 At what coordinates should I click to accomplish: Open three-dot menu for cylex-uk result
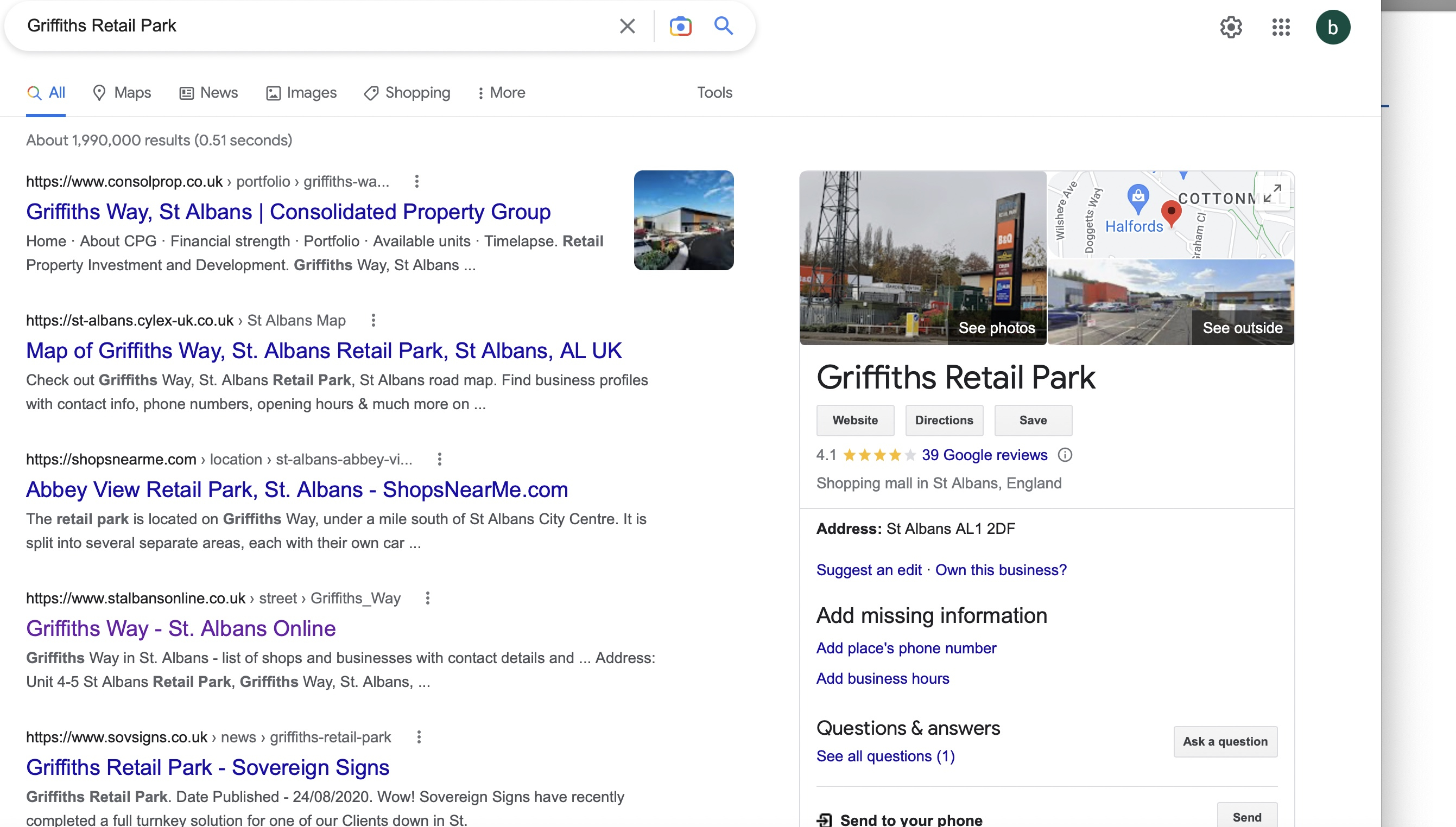point(374,320)
